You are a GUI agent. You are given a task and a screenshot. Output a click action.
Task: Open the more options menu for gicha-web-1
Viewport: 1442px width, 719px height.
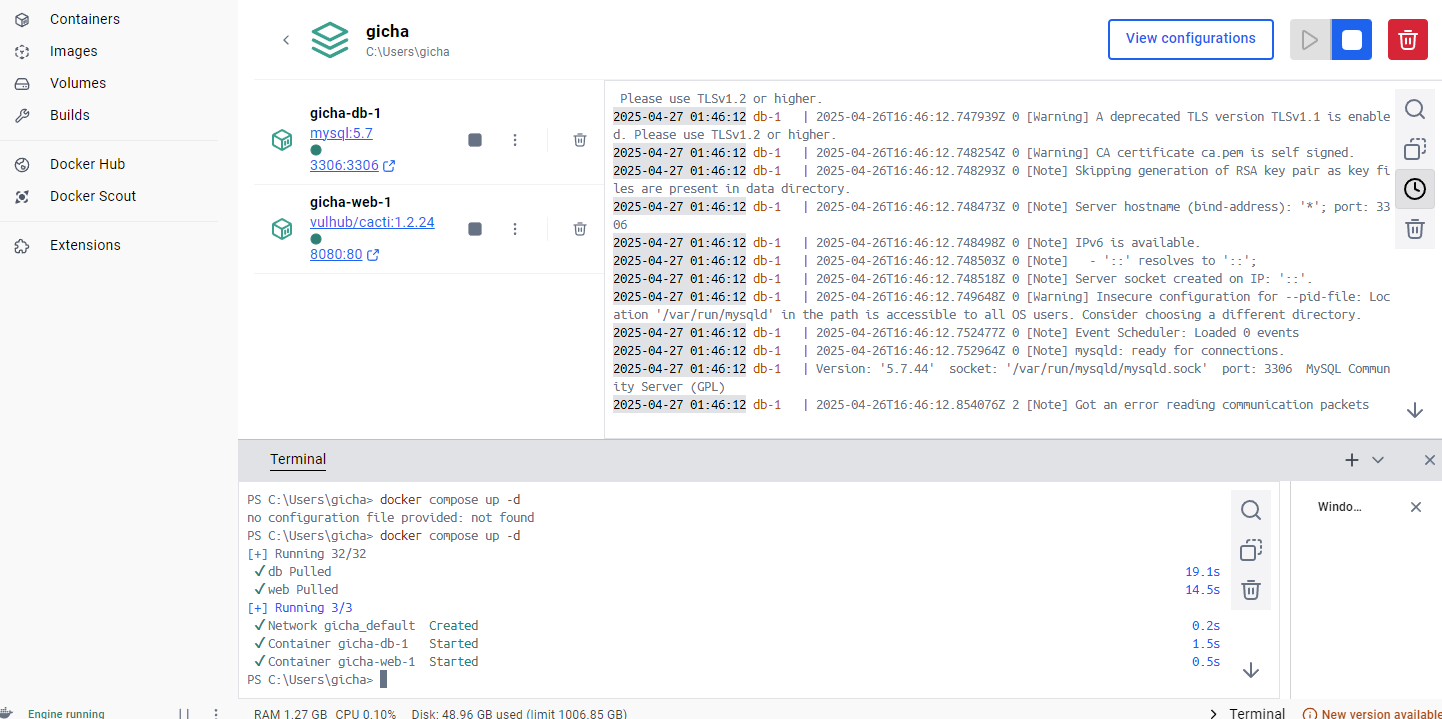[x=515, y=229]
